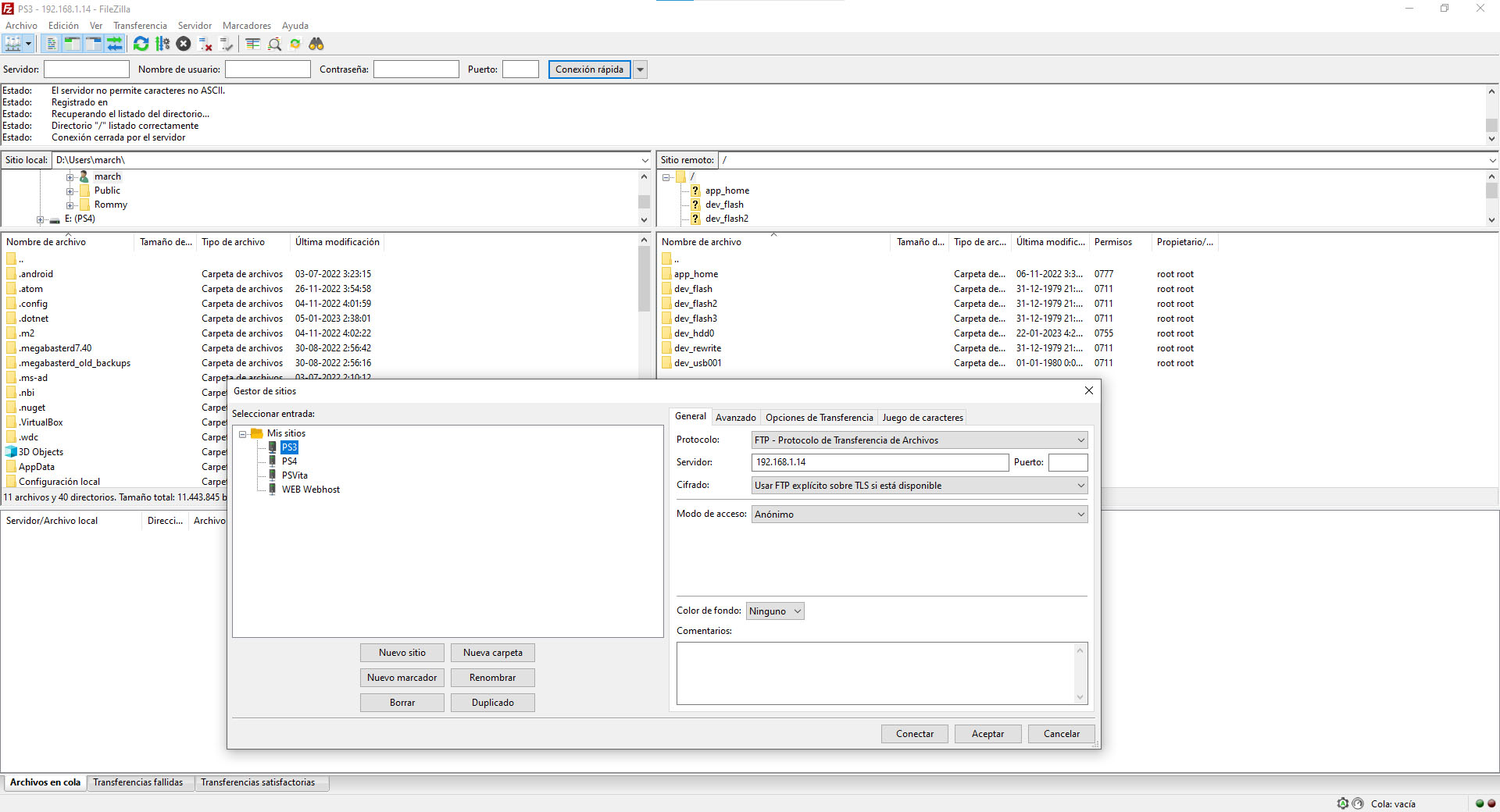Click the disconnect from server icon

coord(205,44)
